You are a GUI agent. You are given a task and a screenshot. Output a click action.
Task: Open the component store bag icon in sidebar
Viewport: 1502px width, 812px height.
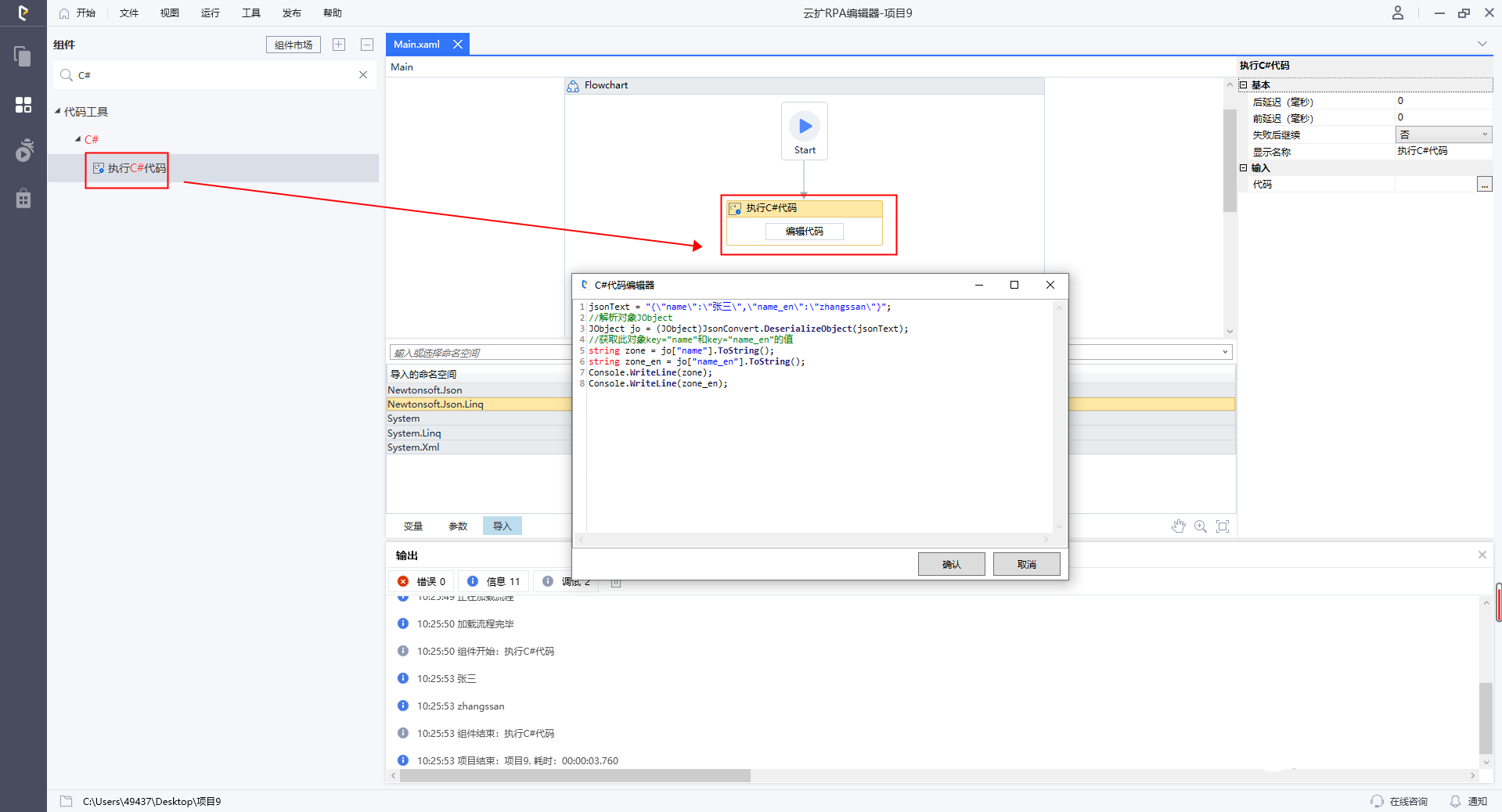coord(23,198)
